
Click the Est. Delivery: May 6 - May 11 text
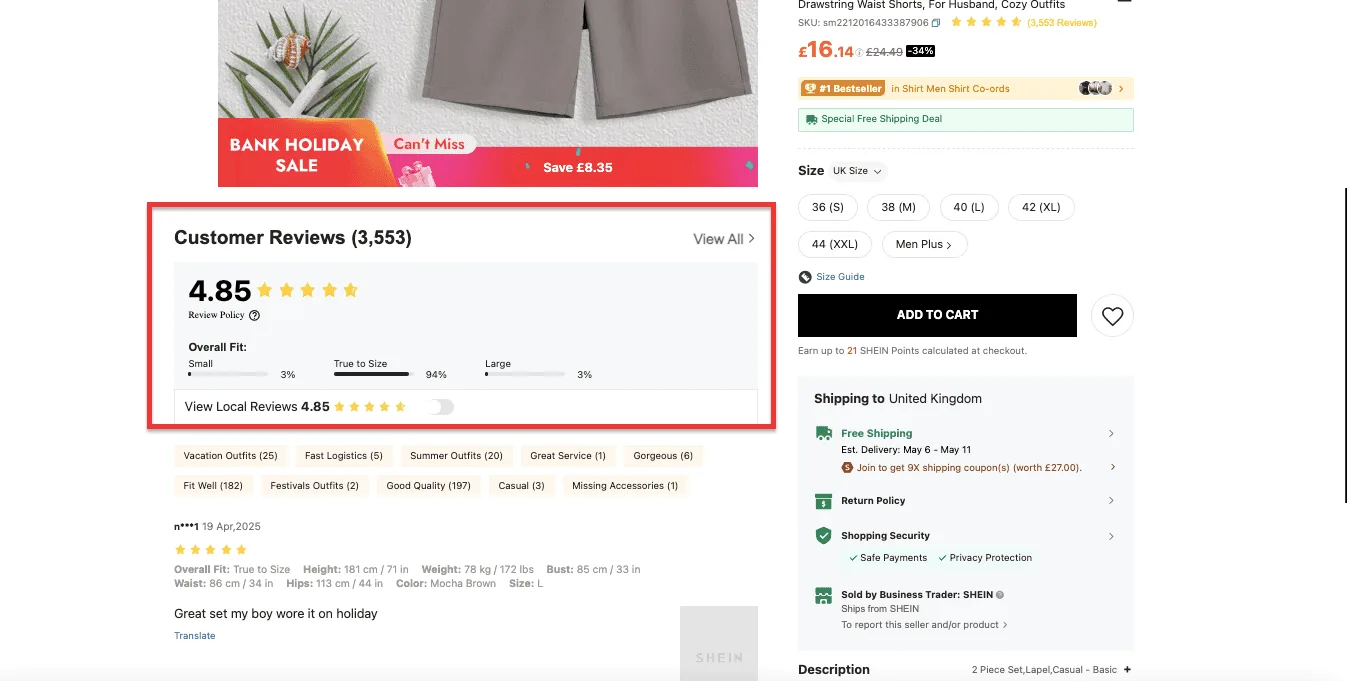click(x=906, y=450)
